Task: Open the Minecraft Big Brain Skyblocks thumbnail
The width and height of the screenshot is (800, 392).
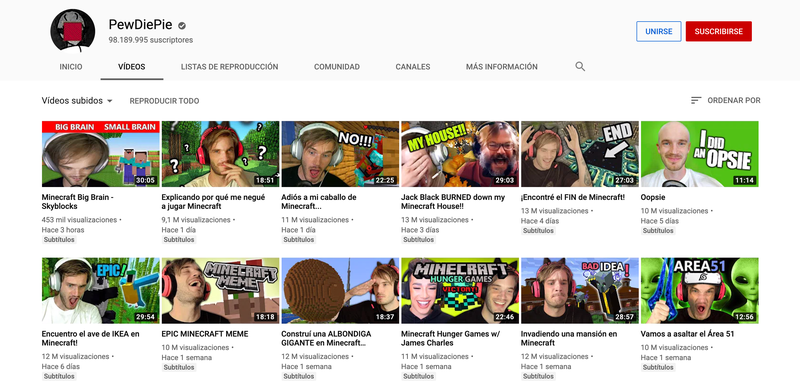Action: tap(101, 154)
